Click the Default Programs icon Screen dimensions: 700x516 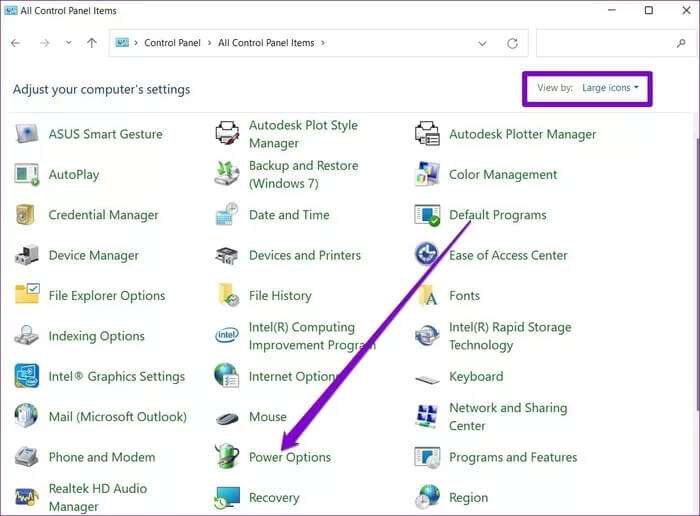427,215
